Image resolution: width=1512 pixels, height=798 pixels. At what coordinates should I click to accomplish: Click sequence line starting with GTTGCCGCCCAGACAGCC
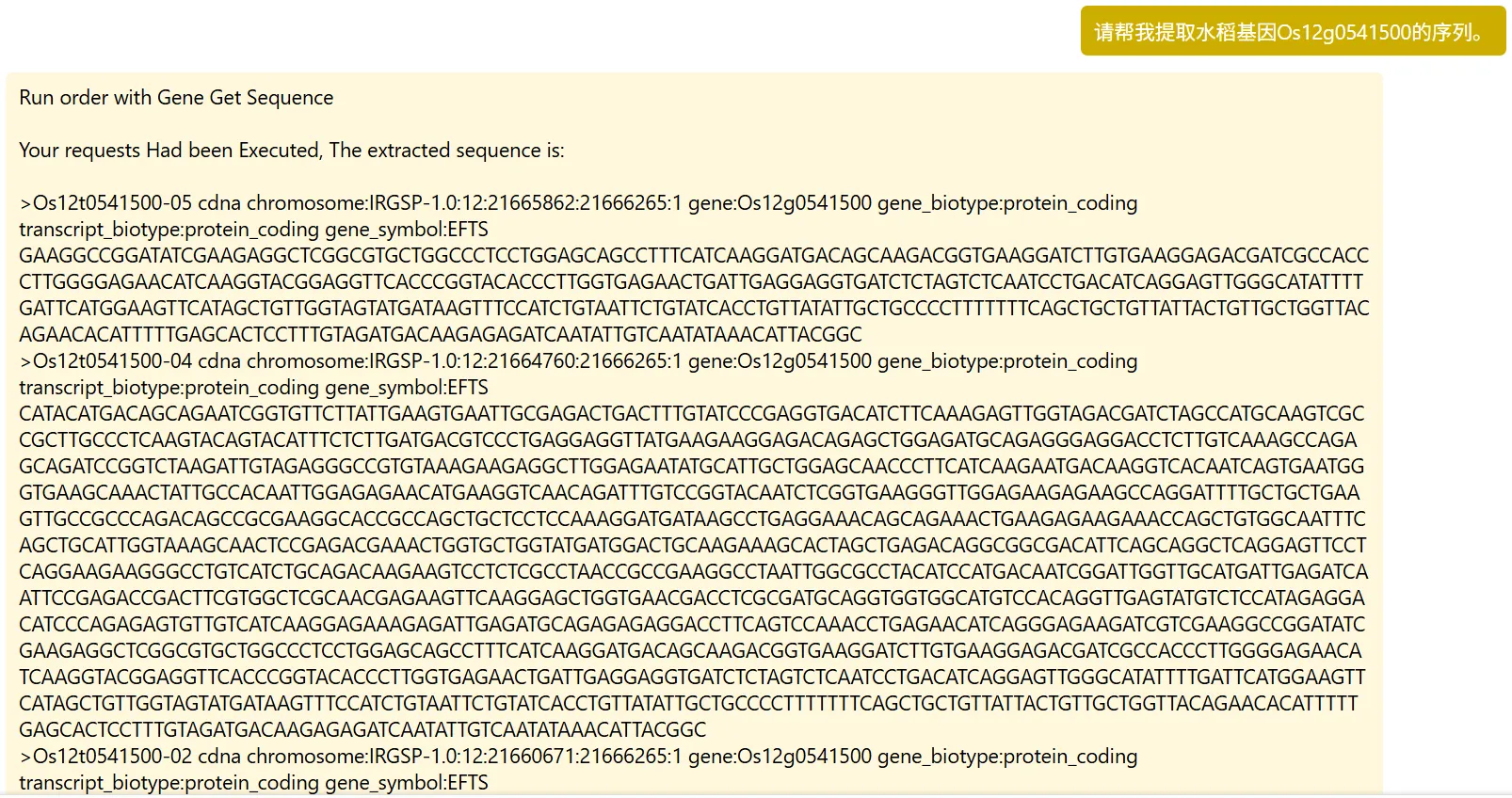(692, 519)
